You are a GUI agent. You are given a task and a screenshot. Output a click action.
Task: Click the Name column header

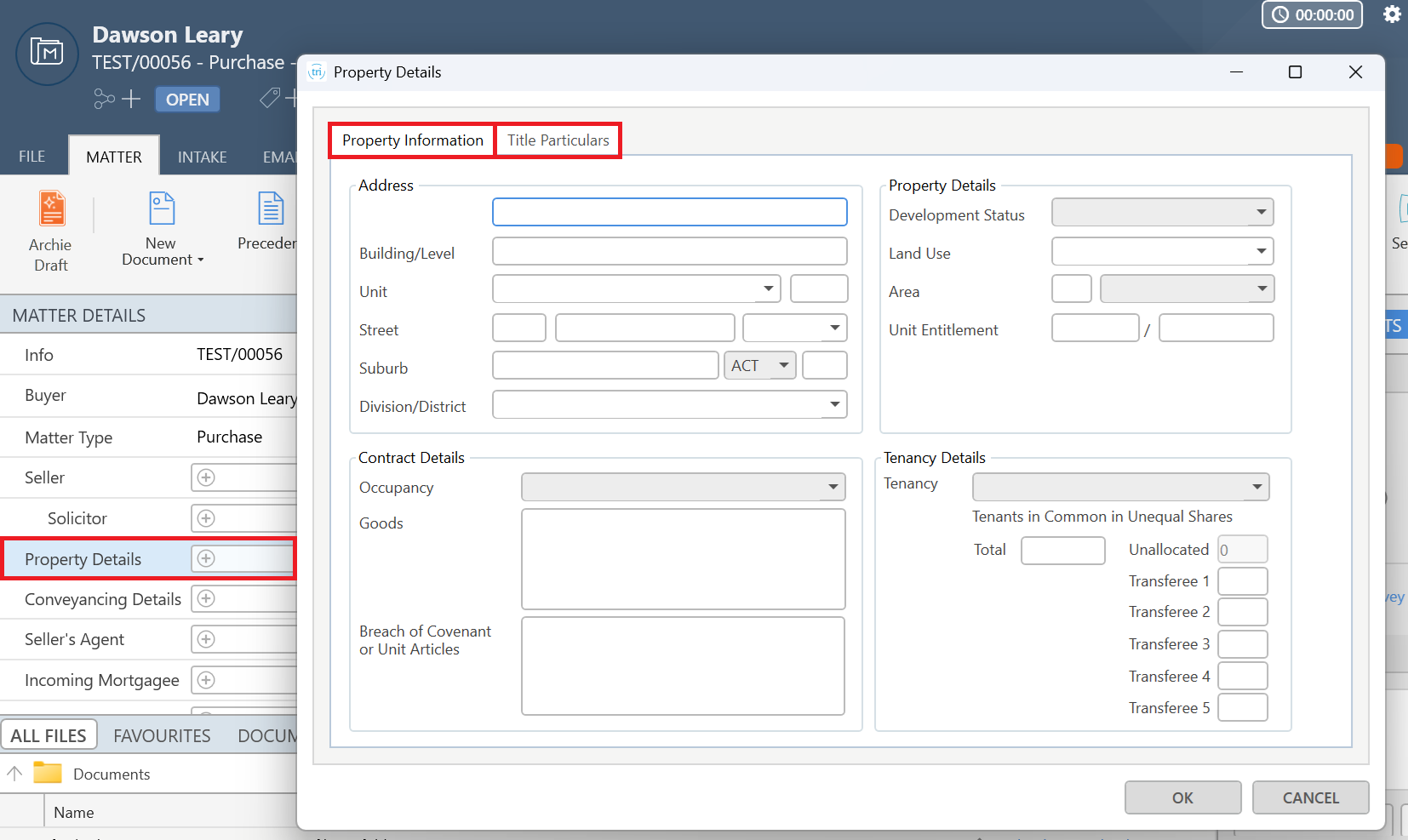coord(74,812)
